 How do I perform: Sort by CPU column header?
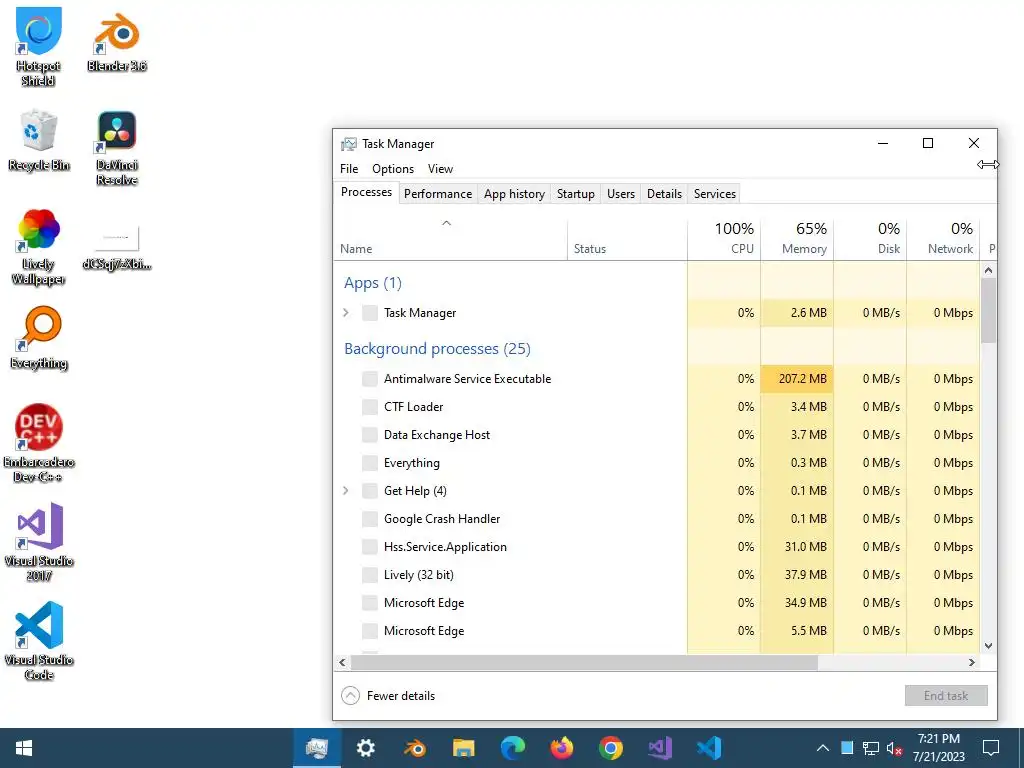coord(724,240)
